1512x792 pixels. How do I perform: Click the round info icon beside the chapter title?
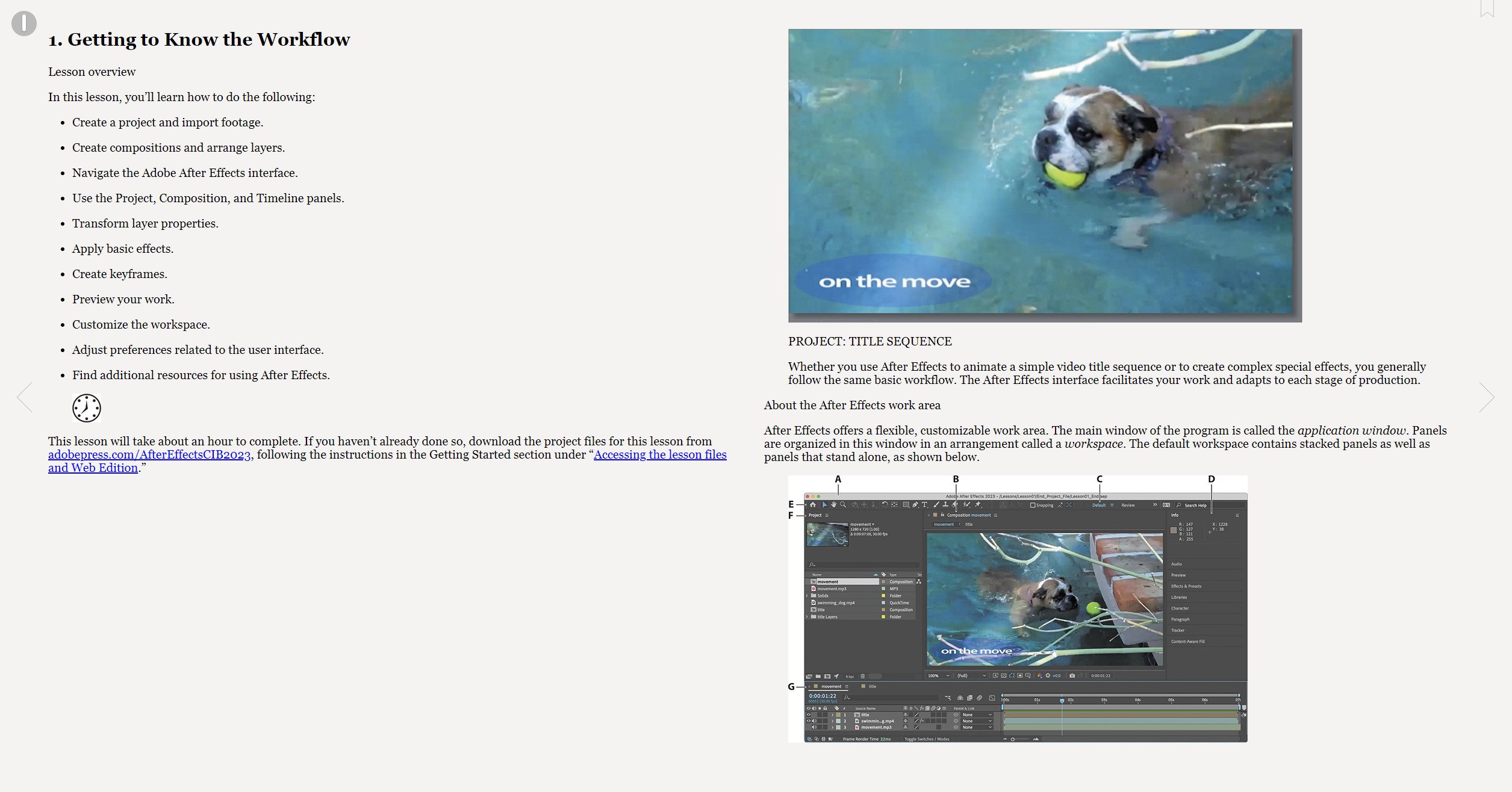point(23,23)
